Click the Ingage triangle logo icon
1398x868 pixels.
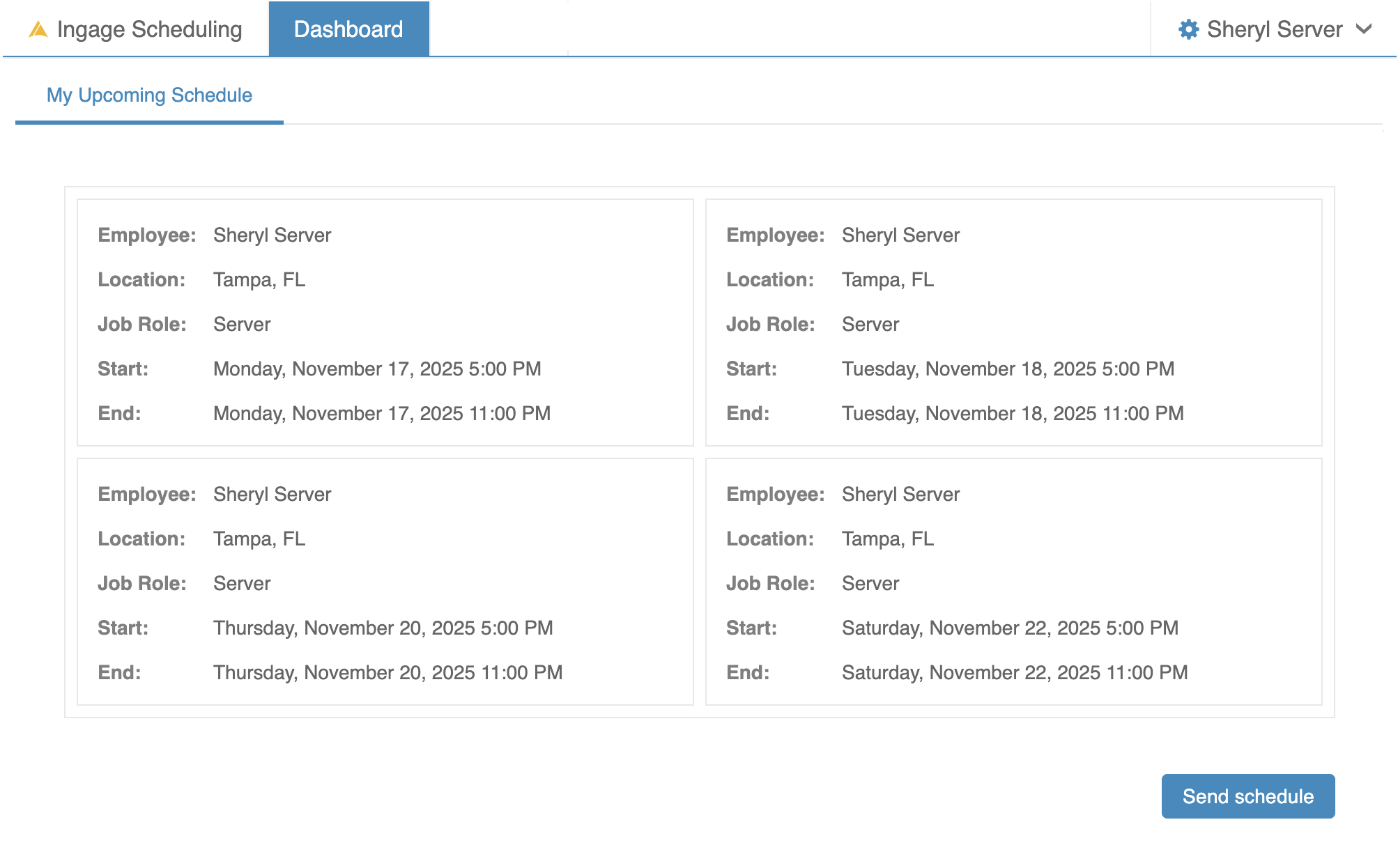[x=38, y=29]
